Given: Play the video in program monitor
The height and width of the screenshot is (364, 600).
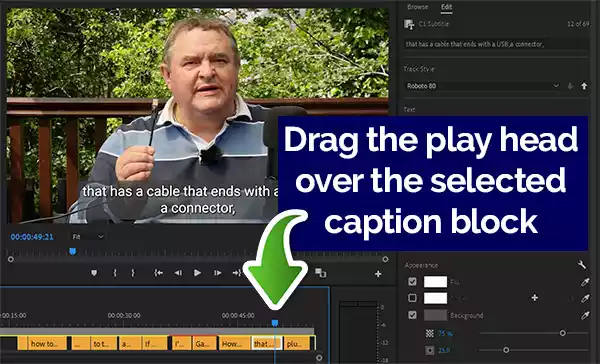Looking at the screenshot, I should coord(197,273).
